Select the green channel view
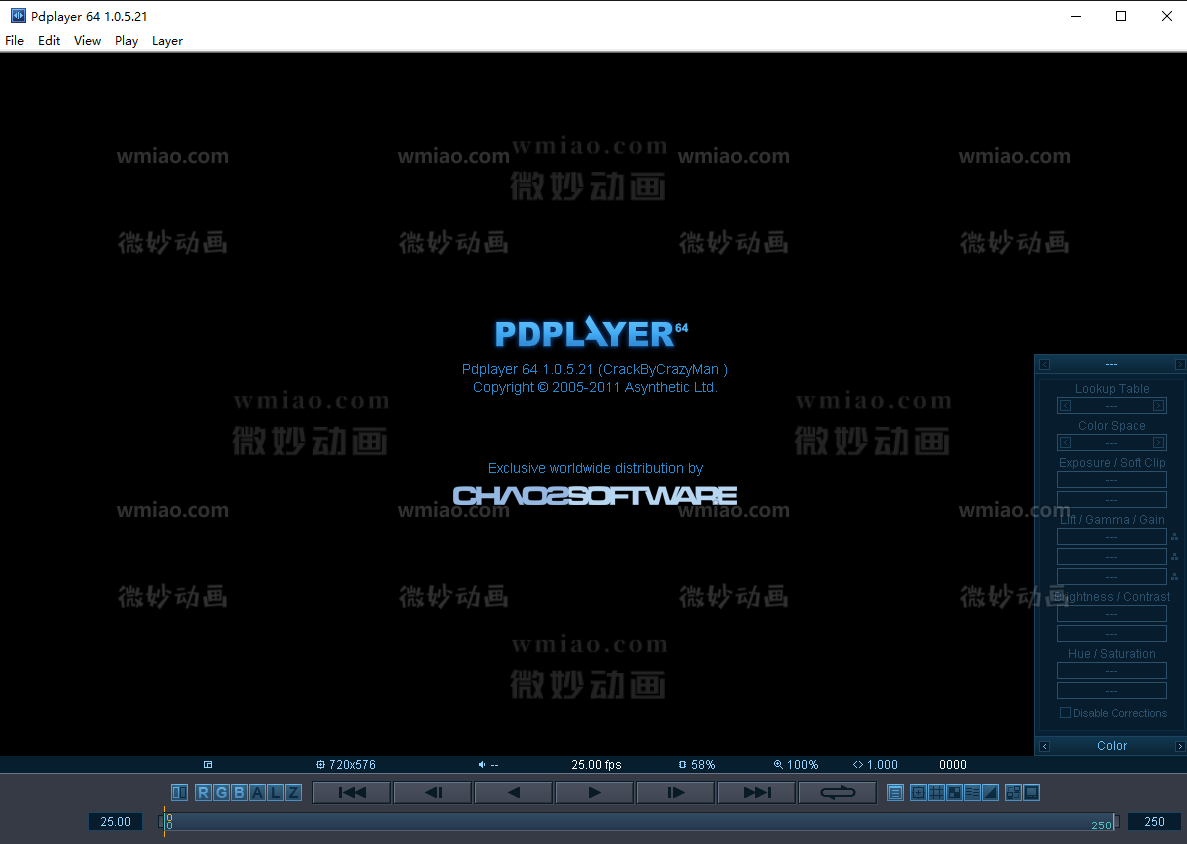This screenshot has height=844, width=1187. 222,792
